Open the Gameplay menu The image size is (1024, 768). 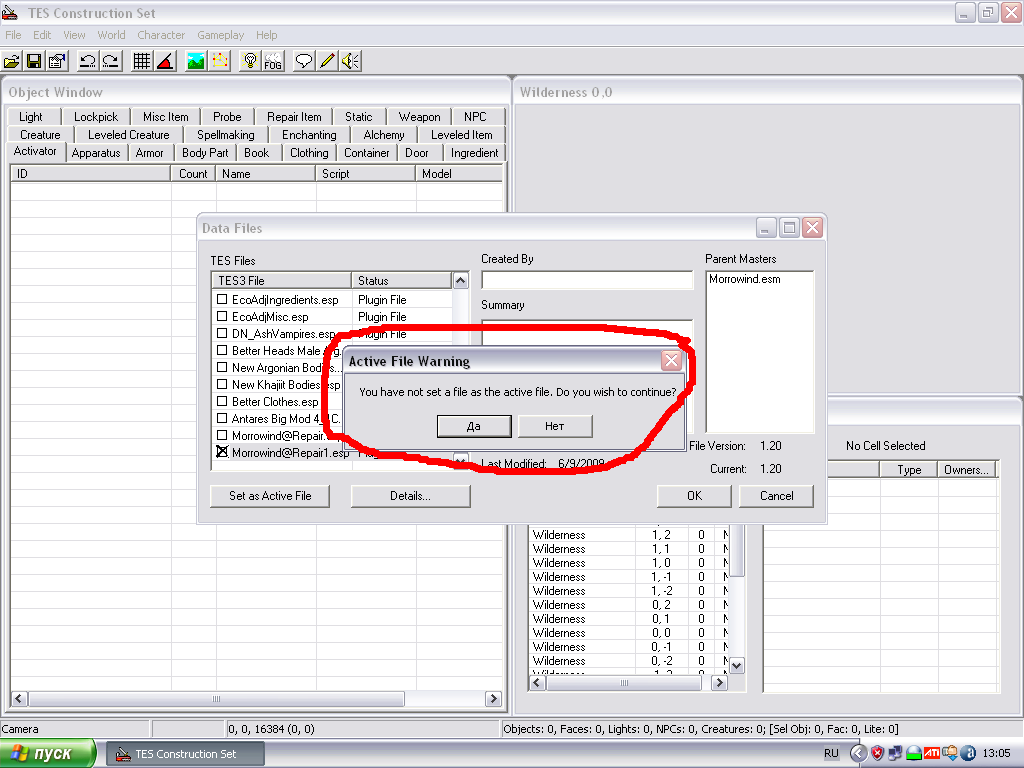(221, 35)
